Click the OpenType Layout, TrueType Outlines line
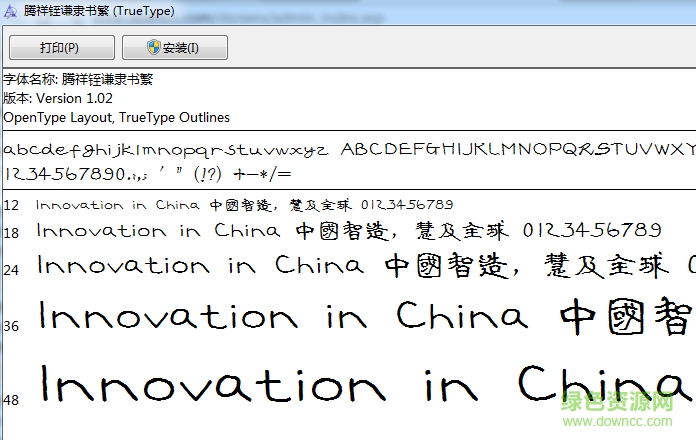The height and width of the screenshot is (440, 696). point(117,117)
